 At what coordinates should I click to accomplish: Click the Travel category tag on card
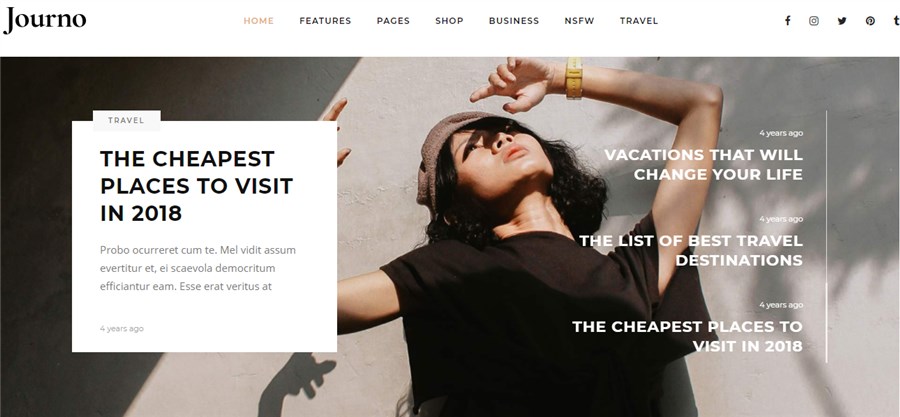(126, 120)
